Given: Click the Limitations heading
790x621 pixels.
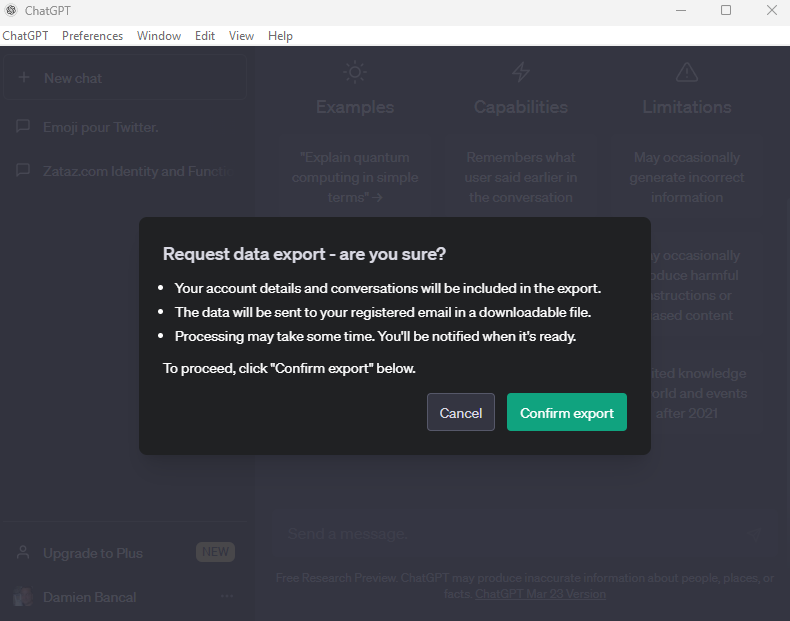Looking at the screenshot, I should [x=687, y=107].
